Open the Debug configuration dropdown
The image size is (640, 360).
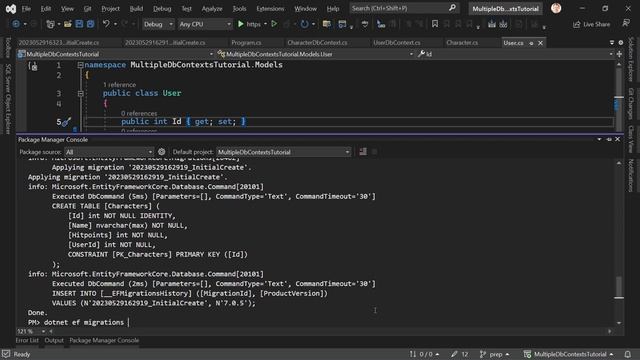158,24
